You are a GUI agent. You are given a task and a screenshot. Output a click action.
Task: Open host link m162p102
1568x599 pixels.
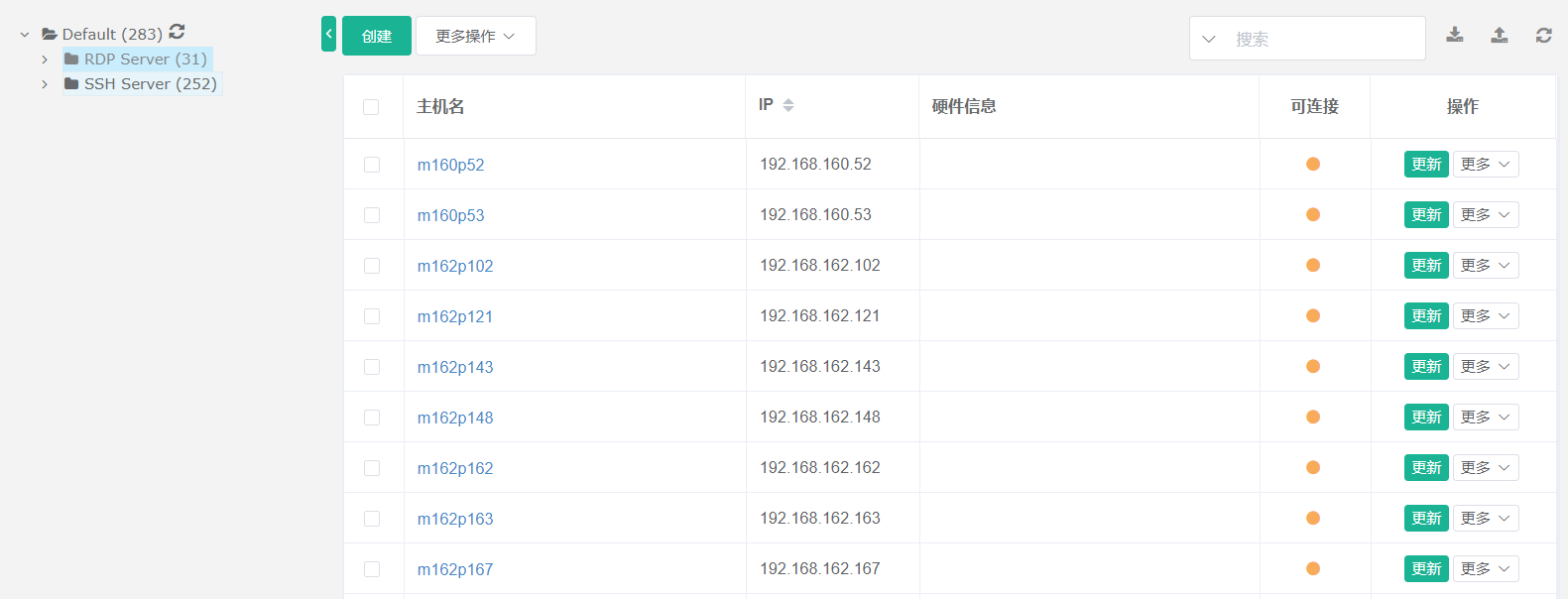click(455, 266)
